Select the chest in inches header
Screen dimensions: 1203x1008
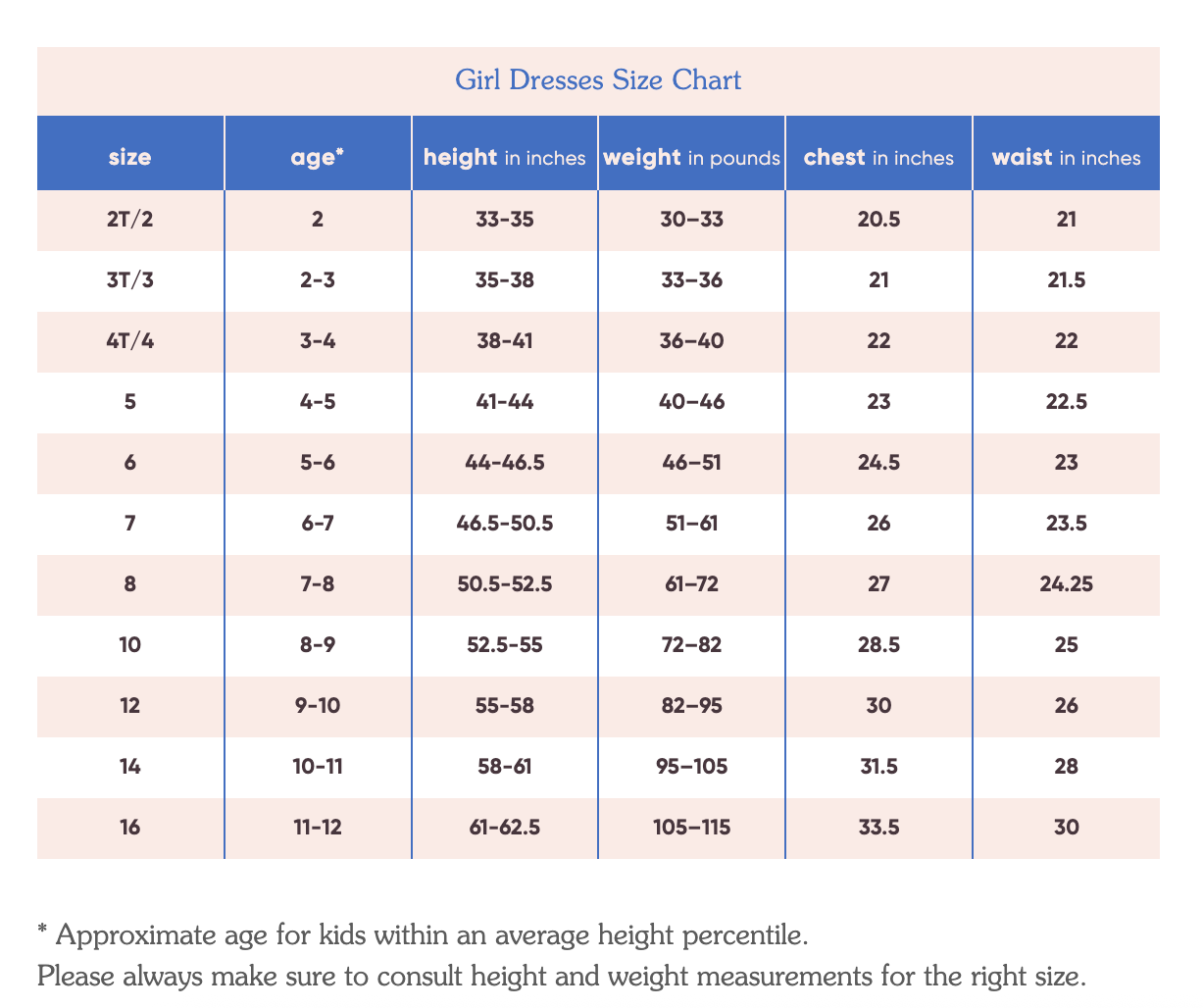878,158
